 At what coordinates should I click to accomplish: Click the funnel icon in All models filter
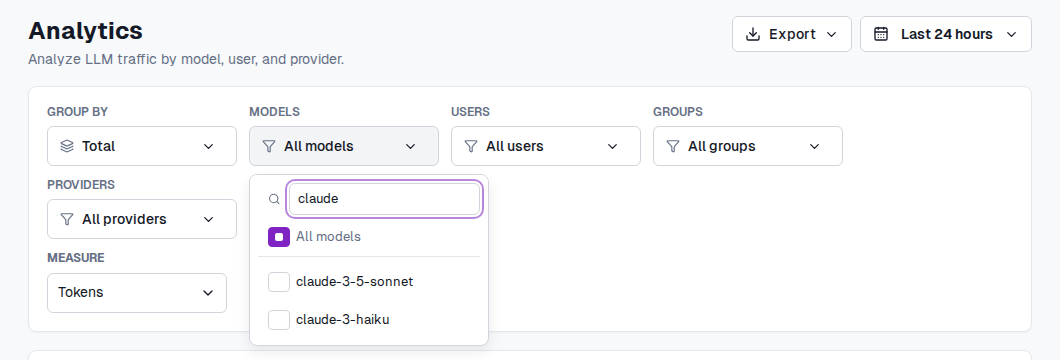269,146
